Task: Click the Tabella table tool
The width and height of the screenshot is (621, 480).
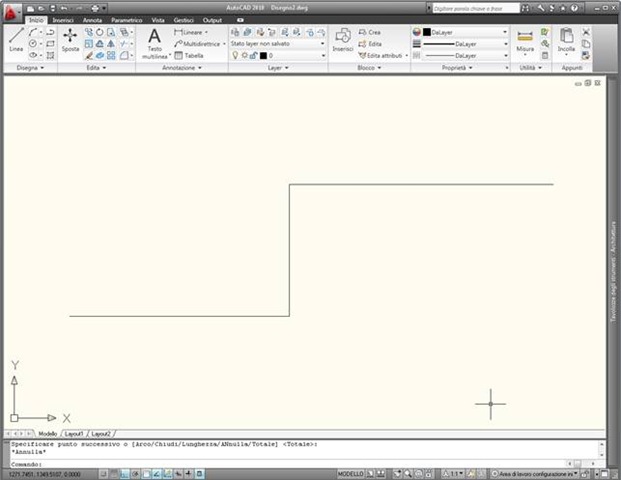Action: coord(189,55)
